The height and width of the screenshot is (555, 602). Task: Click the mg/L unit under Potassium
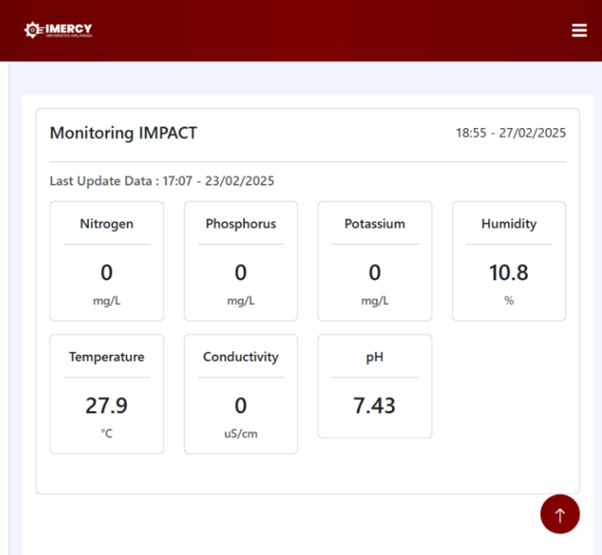coord(375,301)
